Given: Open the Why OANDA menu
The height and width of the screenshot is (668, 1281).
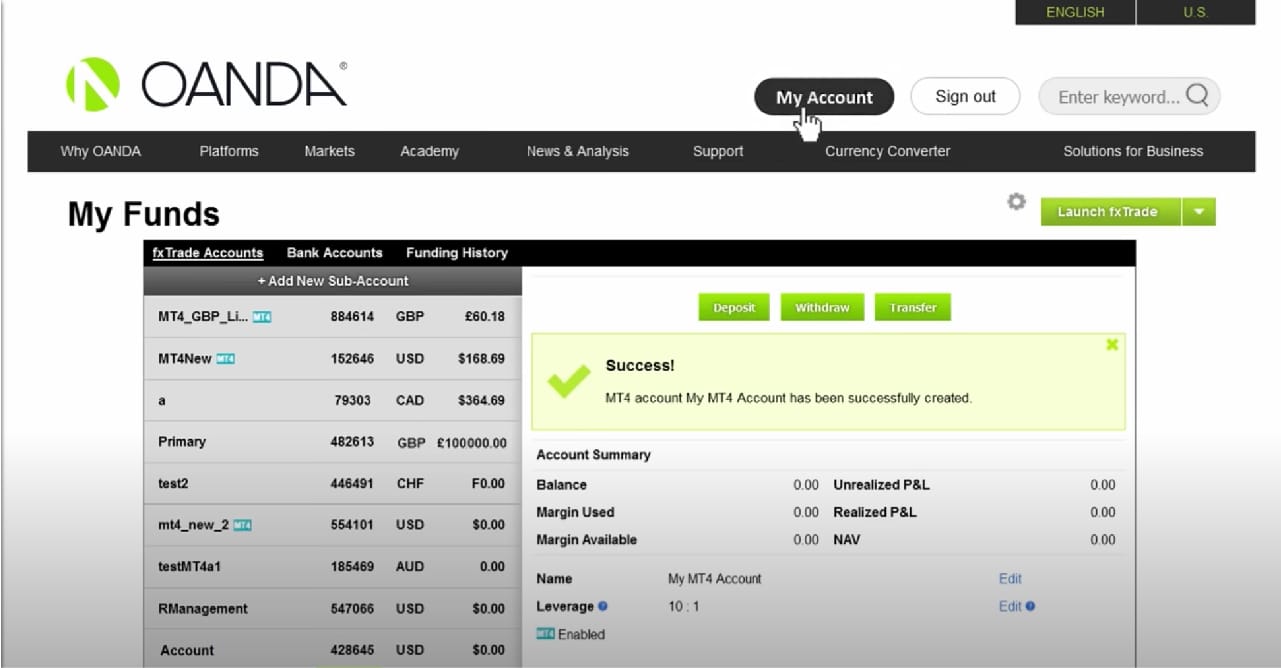Looking at the screenshot, I should point(101,151).
